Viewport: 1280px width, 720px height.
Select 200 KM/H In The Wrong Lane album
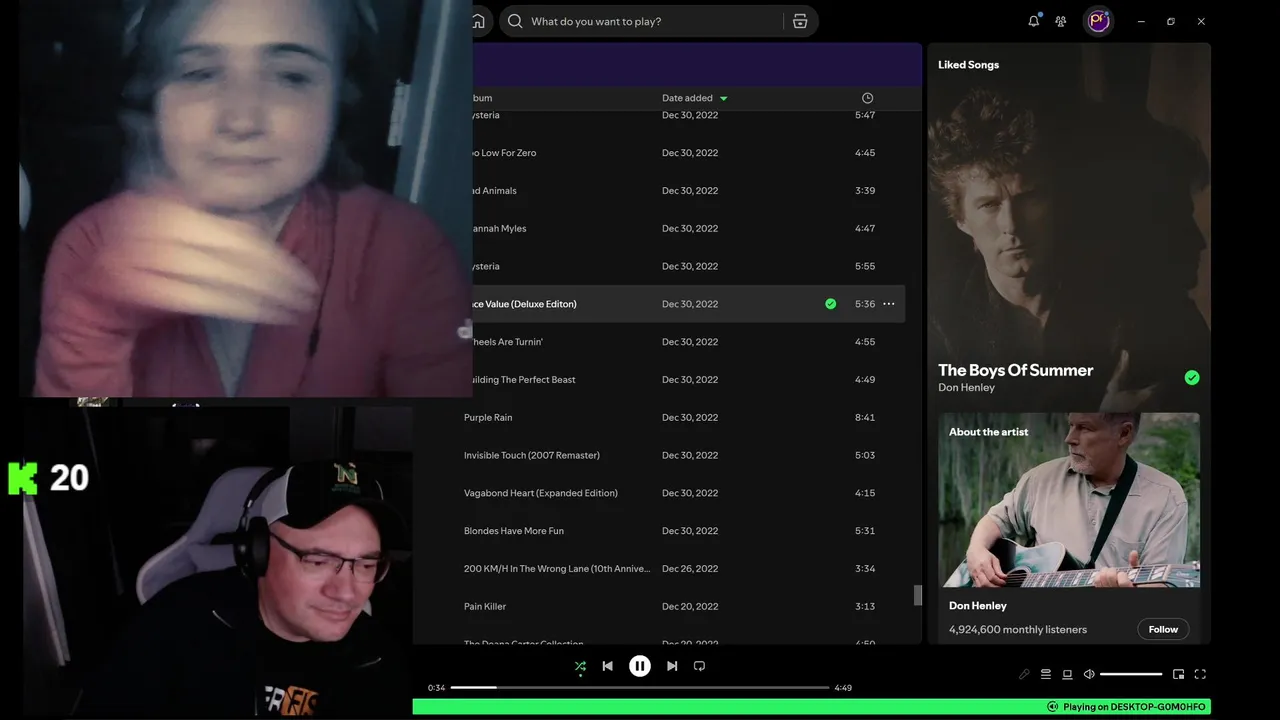[557, 569]
